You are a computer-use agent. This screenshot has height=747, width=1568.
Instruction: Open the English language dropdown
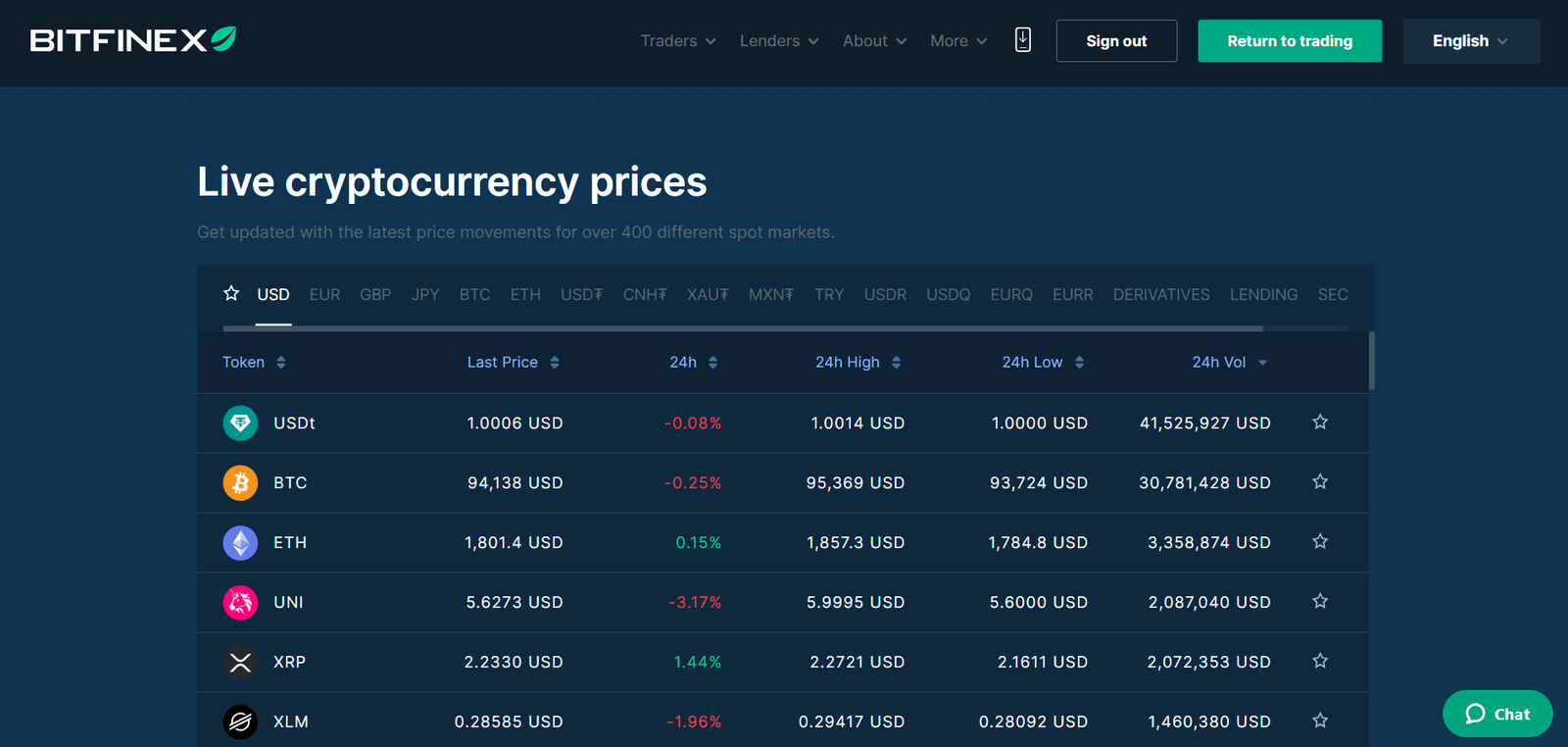point(1471,41)
